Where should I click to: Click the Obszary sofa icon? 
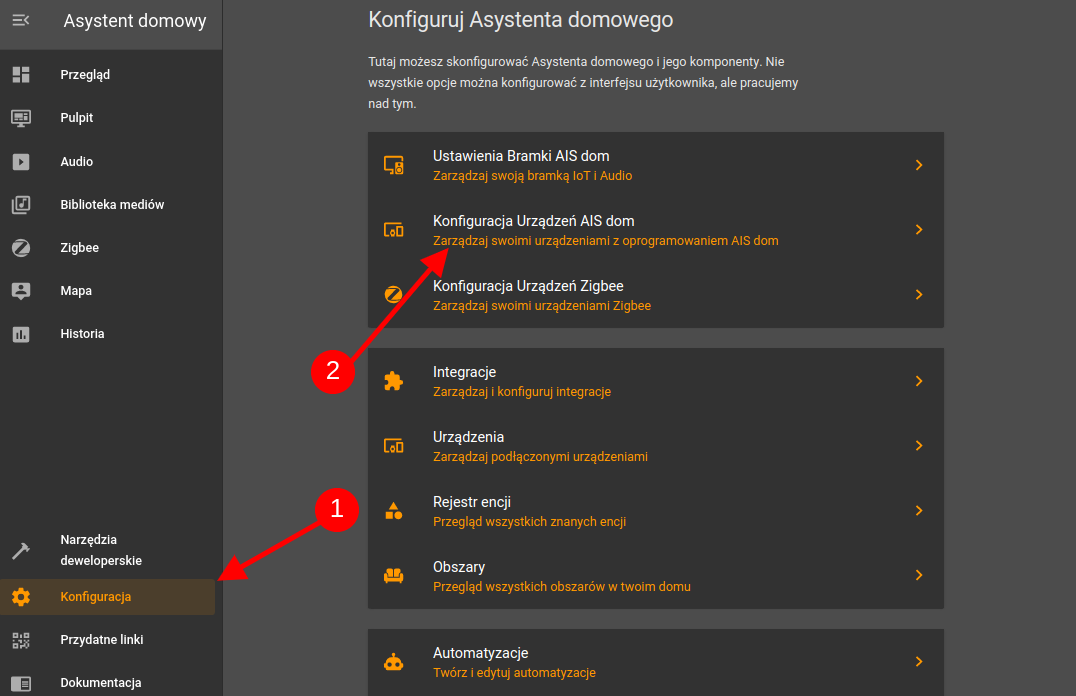coord(393,575)
